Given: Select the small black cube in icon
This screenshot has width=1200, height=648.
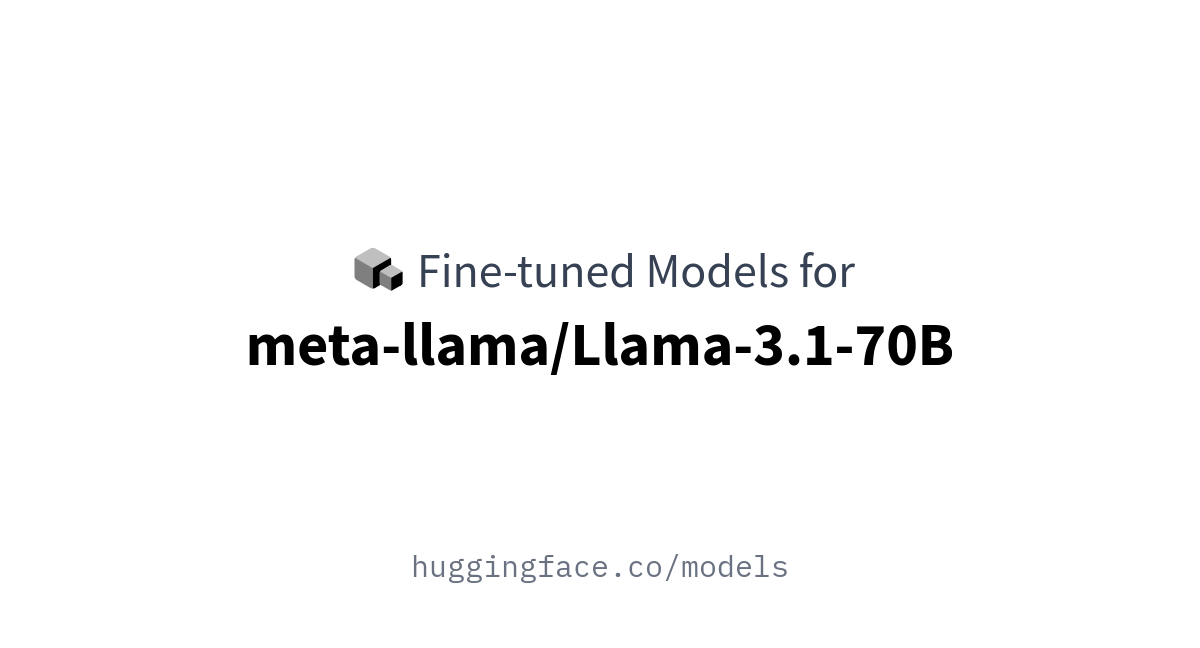Looking at the screenshot, I should [392, 278].
